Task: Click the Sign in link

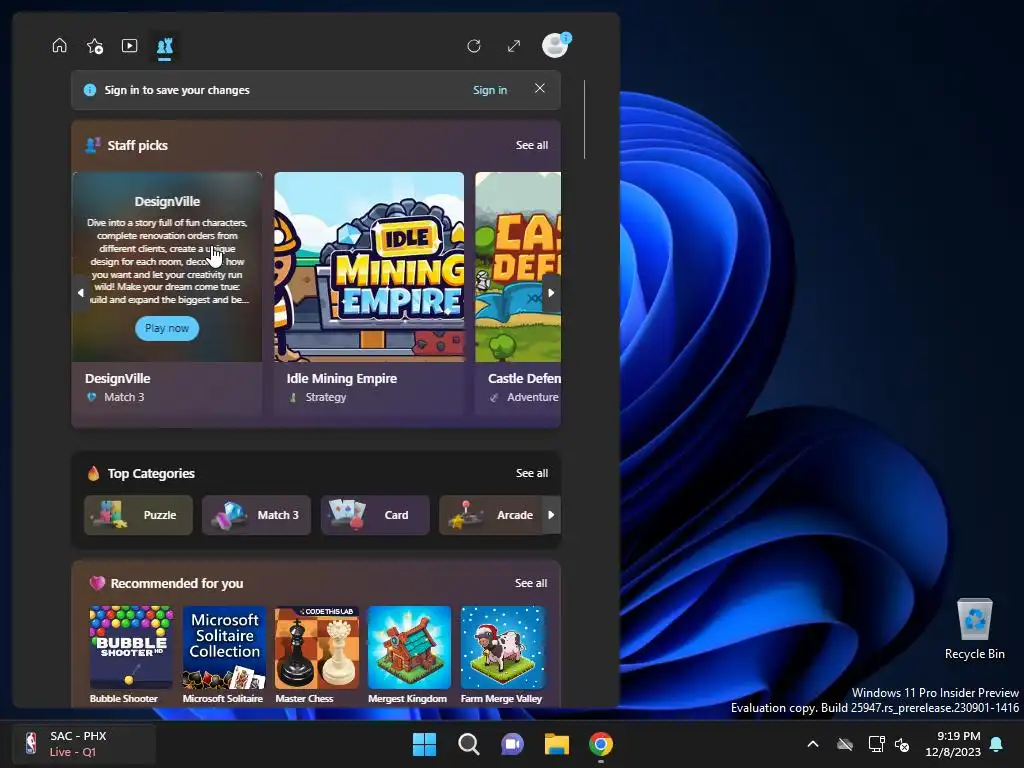Action: tap(490, 90)
